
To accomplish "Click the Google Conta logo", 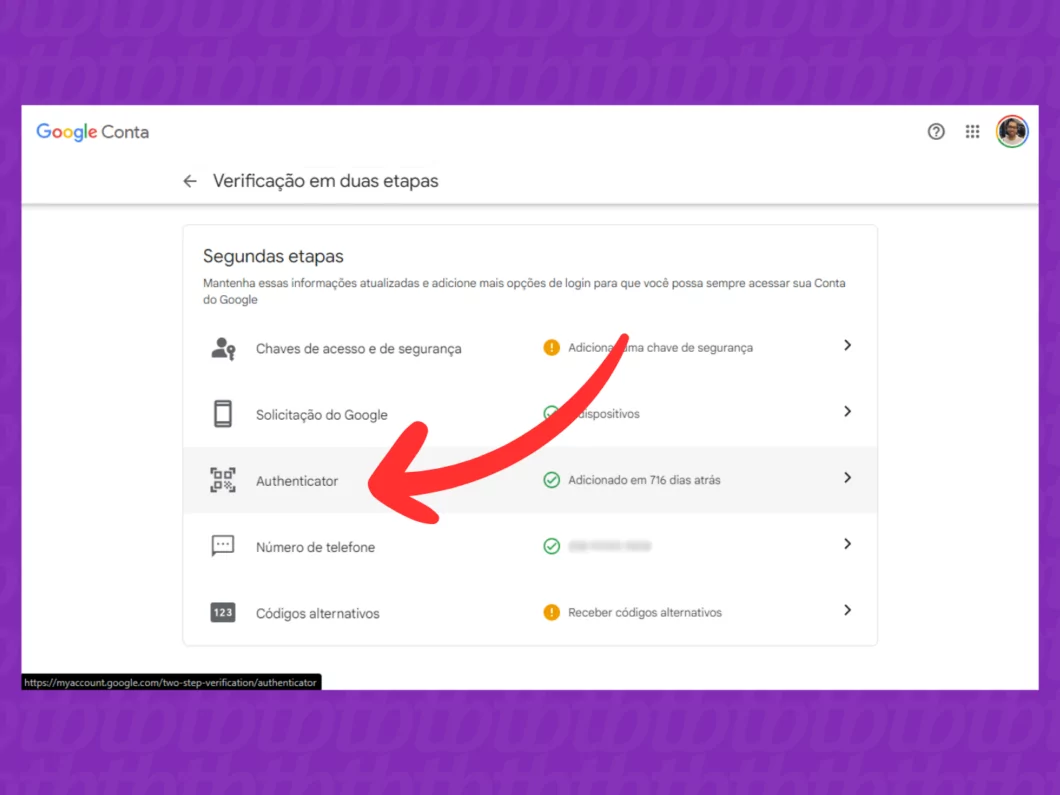I will pos(93,132).
